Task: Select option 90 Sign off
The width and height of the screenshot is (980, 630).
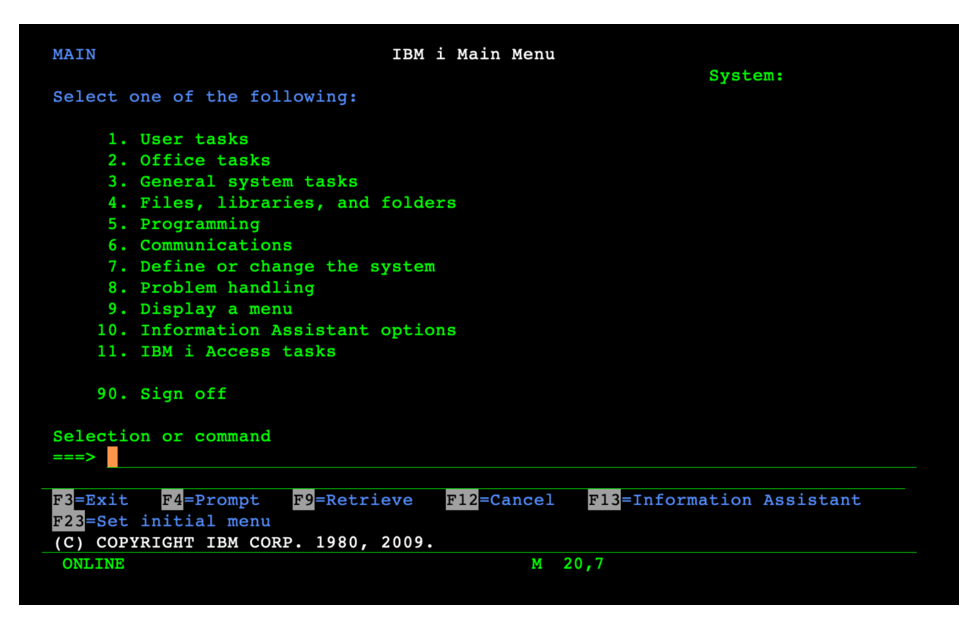Action: [182, 394]
